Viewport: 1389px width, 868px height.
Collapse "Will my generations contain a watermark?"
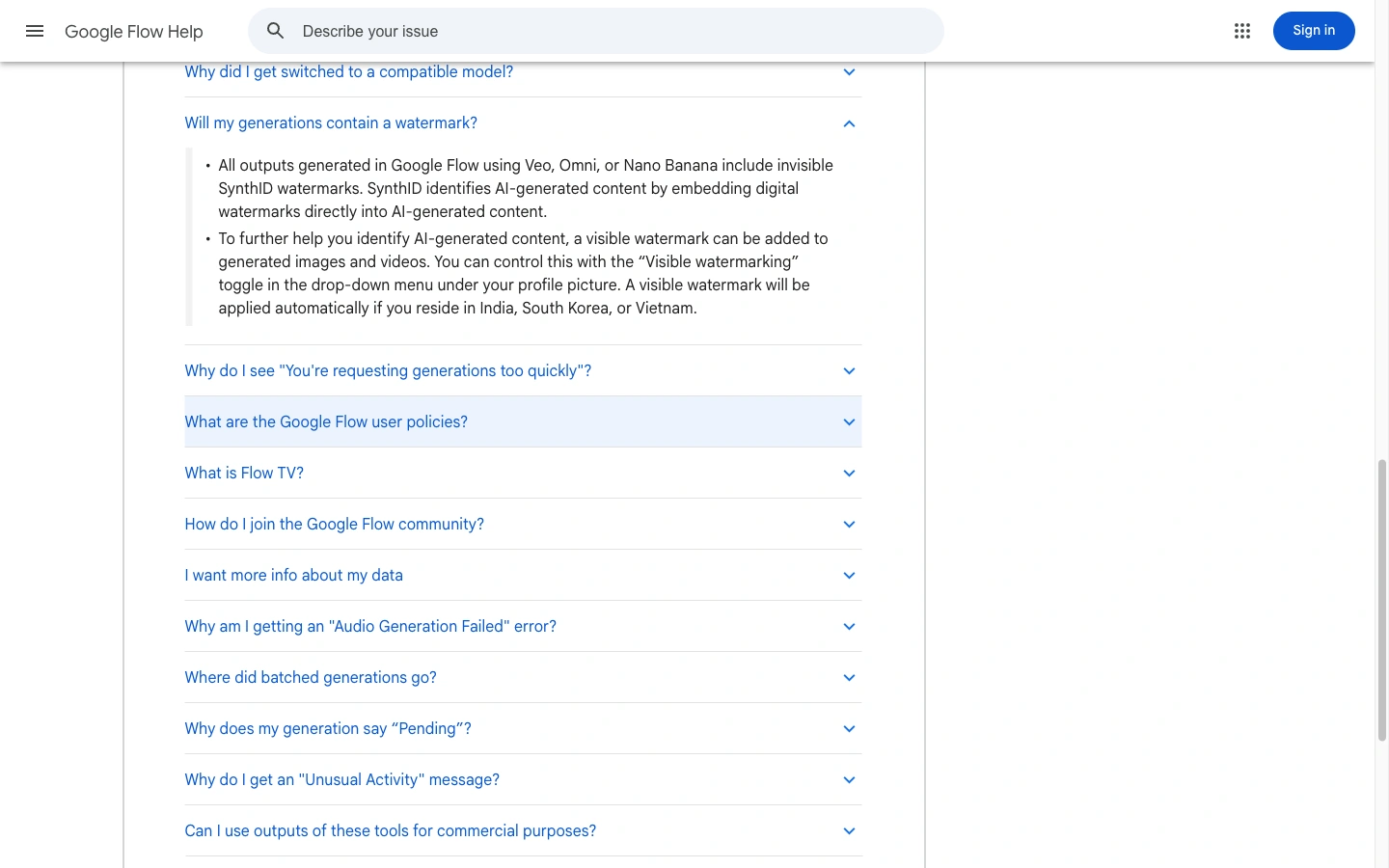coord(523,123)
